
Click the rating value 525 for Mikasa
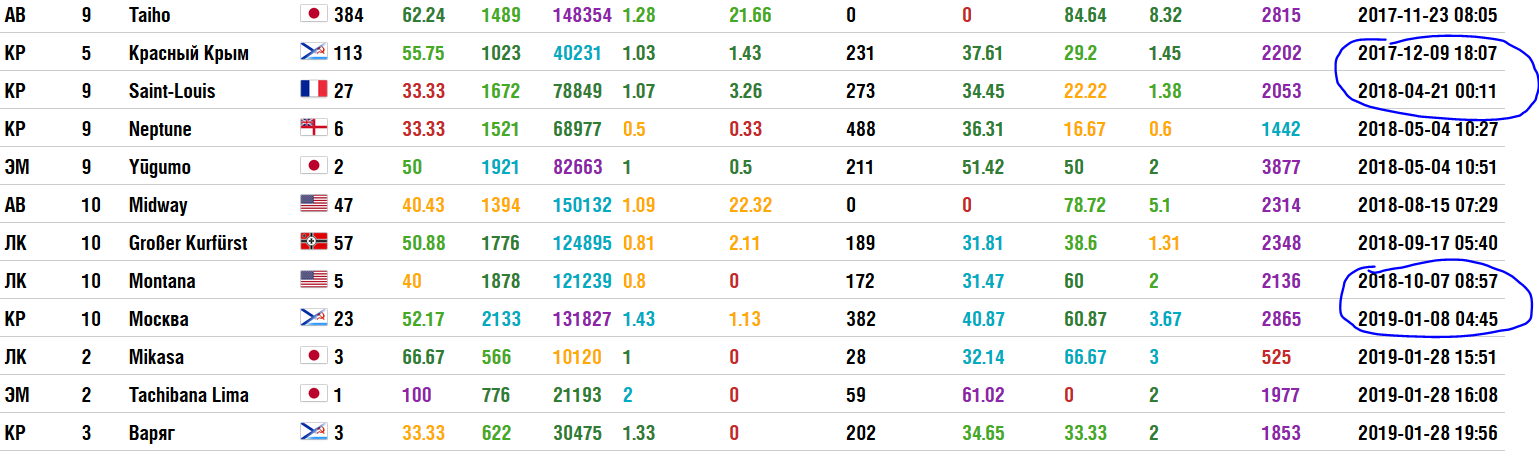[x=1278, y=357]
